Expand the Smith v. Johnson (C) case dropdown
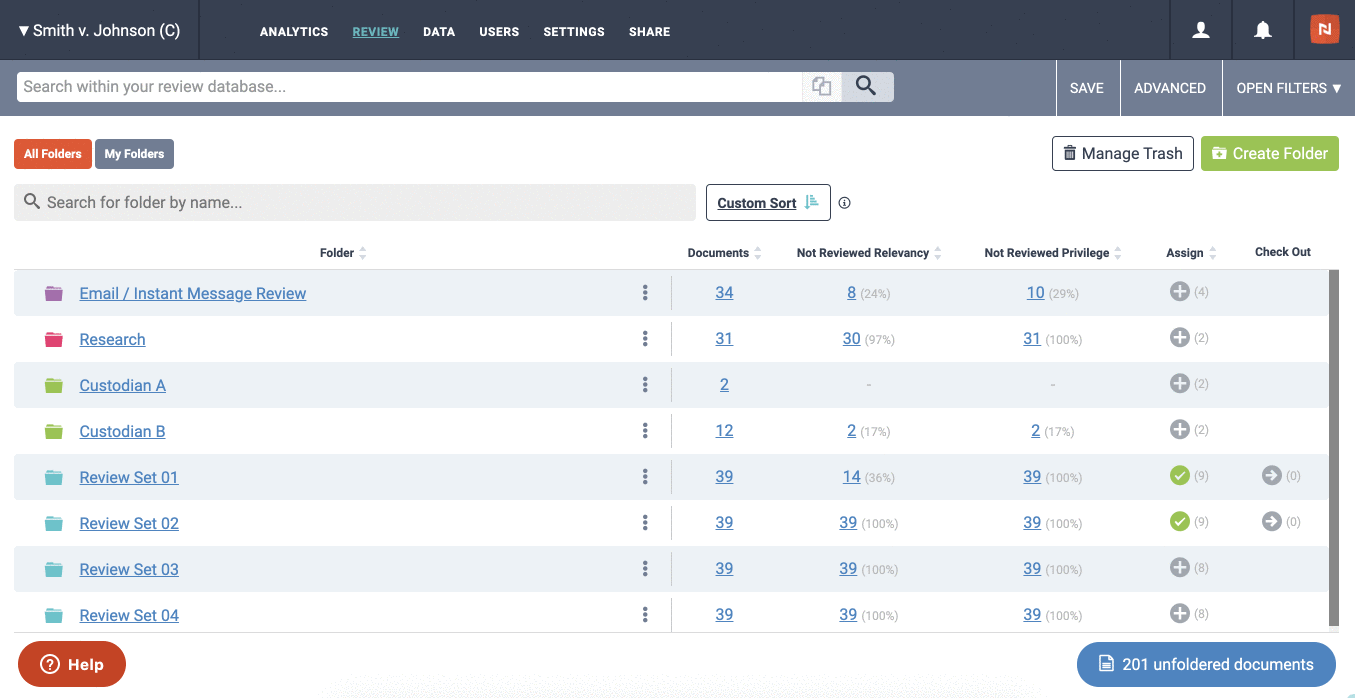Image resolution: width=1355 pixels, height=698 pixels. (x=100, y=31)
